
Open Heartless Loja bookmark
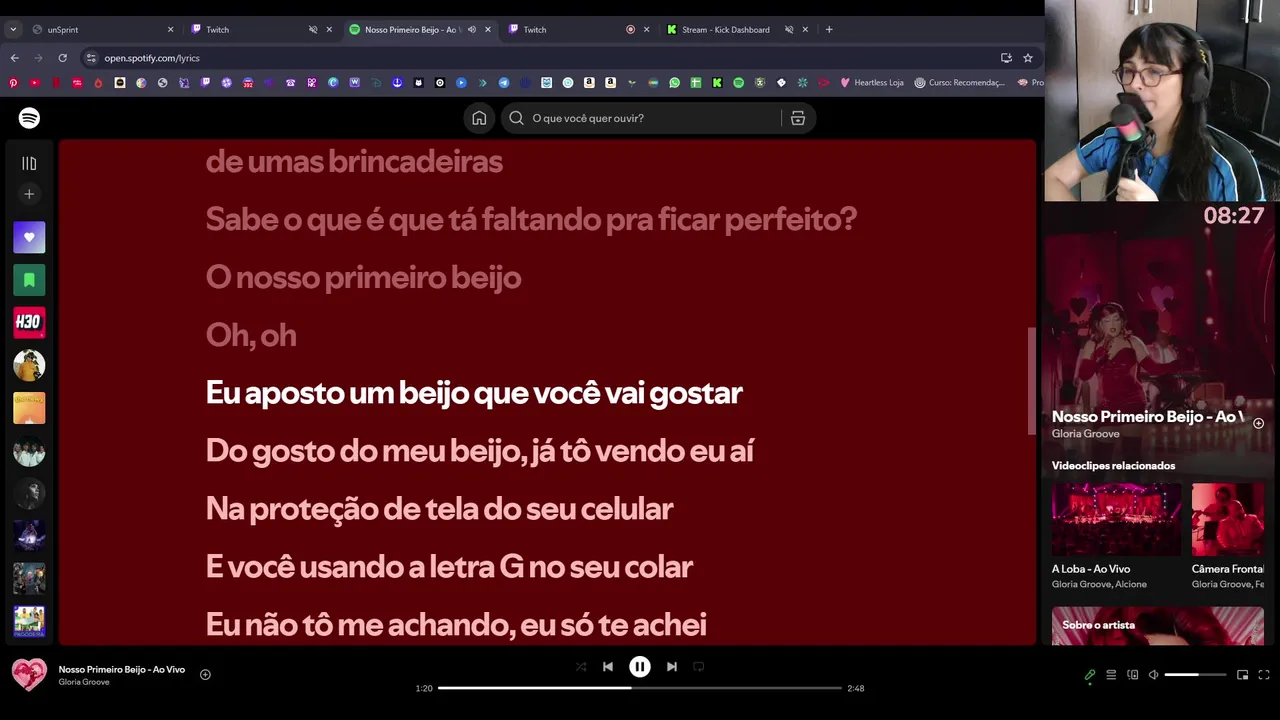pos(872,83)
